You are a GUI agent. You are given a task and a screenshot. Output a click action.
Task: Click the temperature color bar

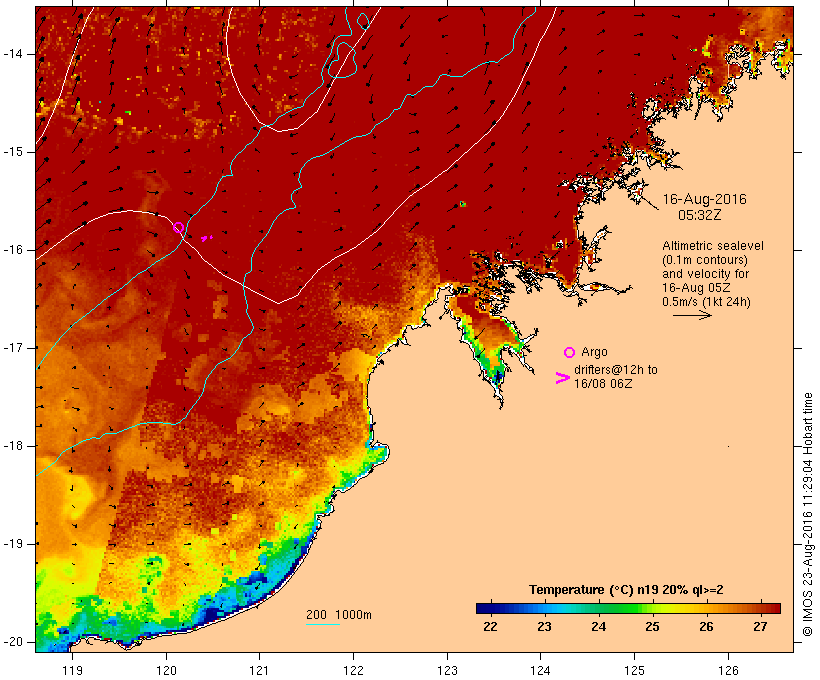coord(628,608)
